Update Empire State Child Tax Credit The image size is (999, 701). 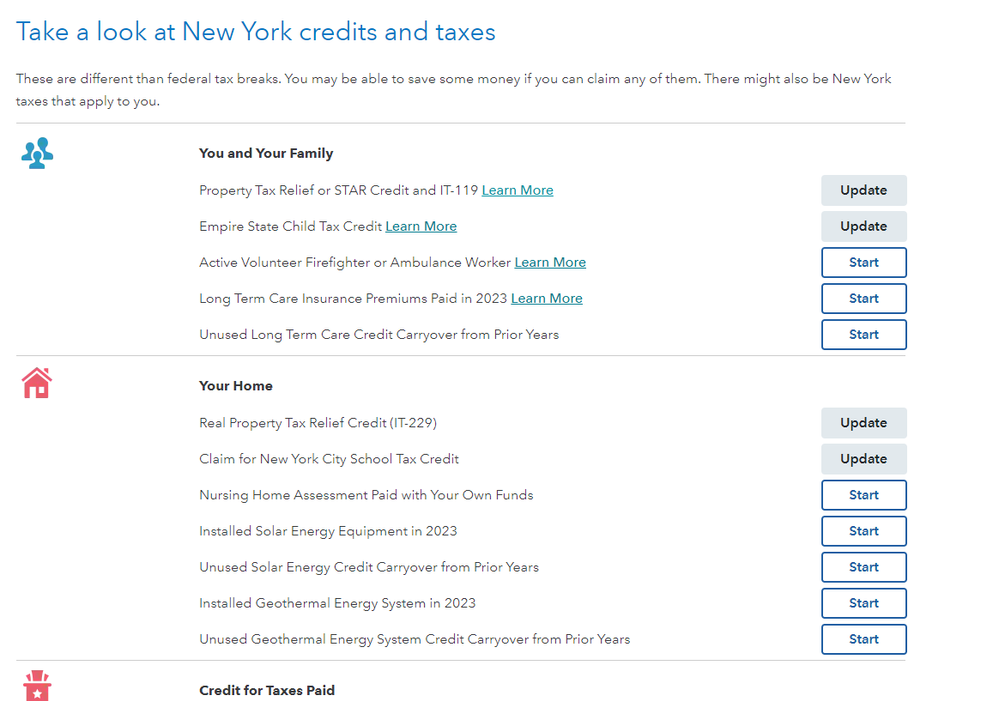click(x=863, y=226)
